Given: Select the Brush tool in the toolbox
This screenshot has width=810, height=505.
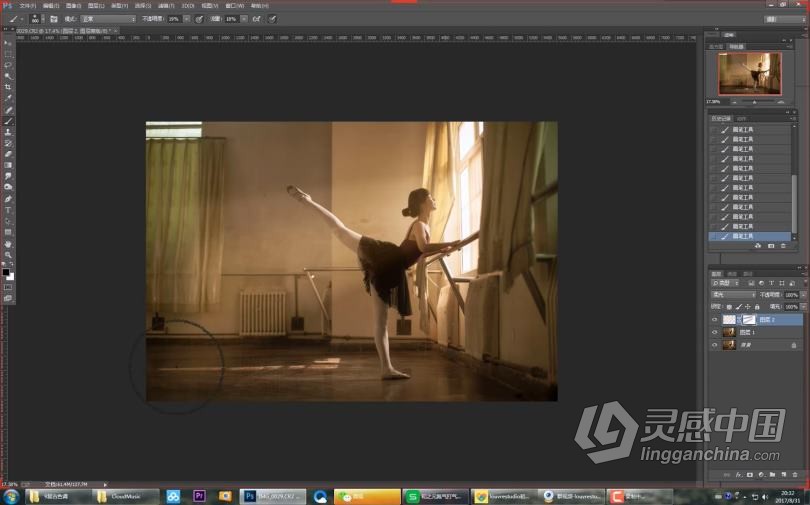Looking at the screenshot, I should [8, 121].
